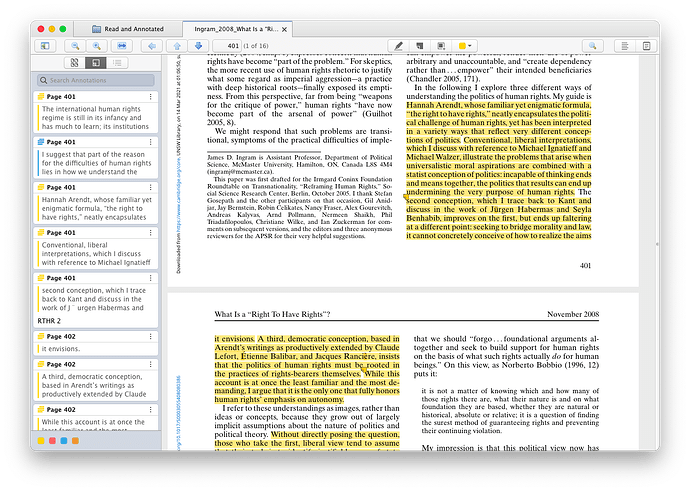Select the note annotation tool
Image resolution: width=690 pixels, height=490 pixels.
pos(420,46)
